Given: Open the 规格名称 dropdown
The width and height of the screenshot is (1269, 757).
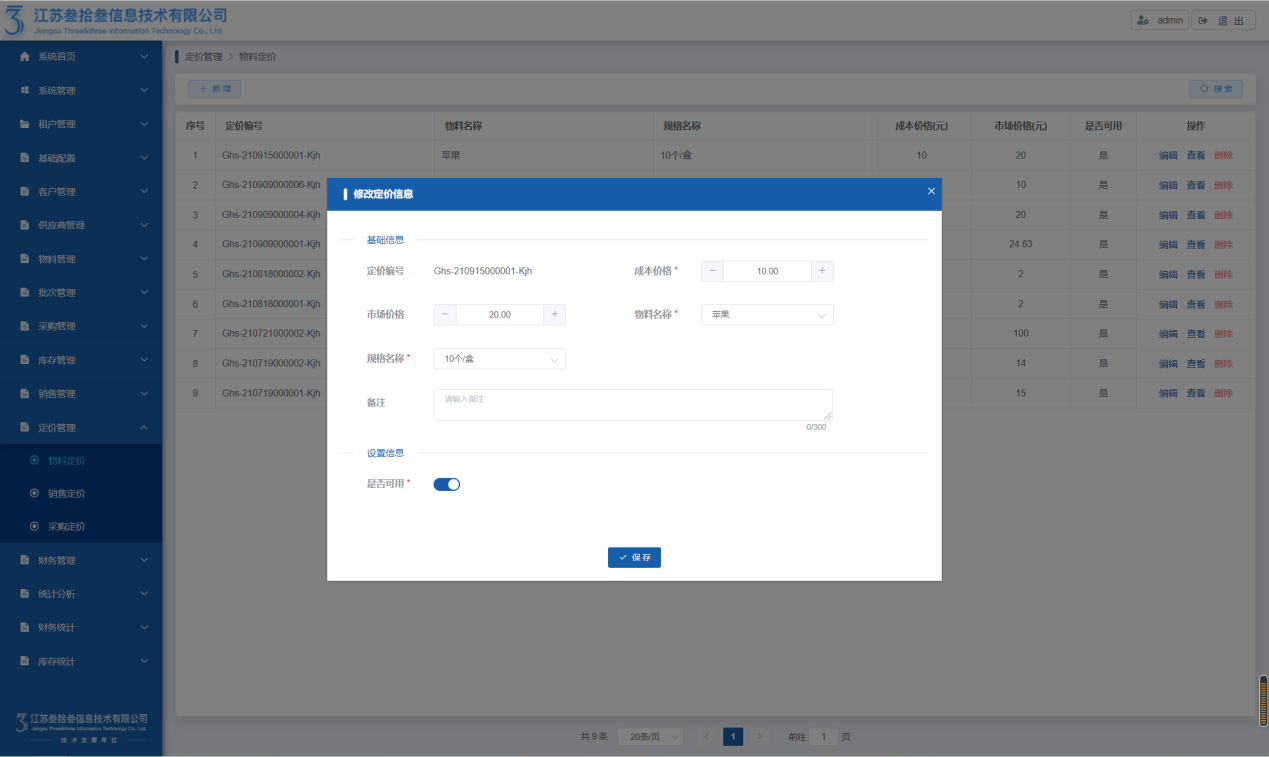Looking at the screenshot, I should [x=499, y=358].
